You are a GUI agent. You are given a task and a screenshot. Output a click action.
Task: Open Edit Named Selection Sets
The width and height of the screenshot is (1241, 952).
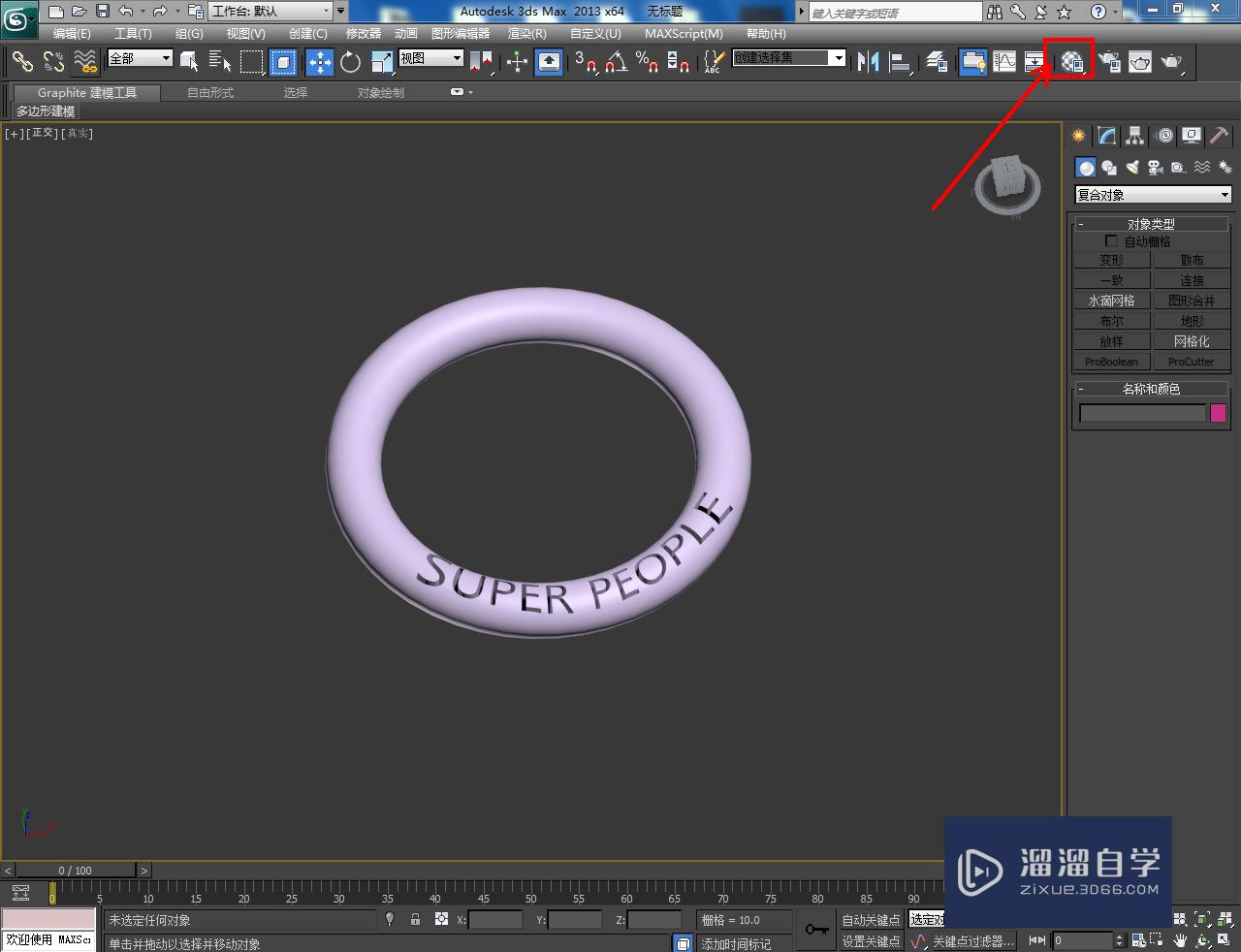coord(714,61)
